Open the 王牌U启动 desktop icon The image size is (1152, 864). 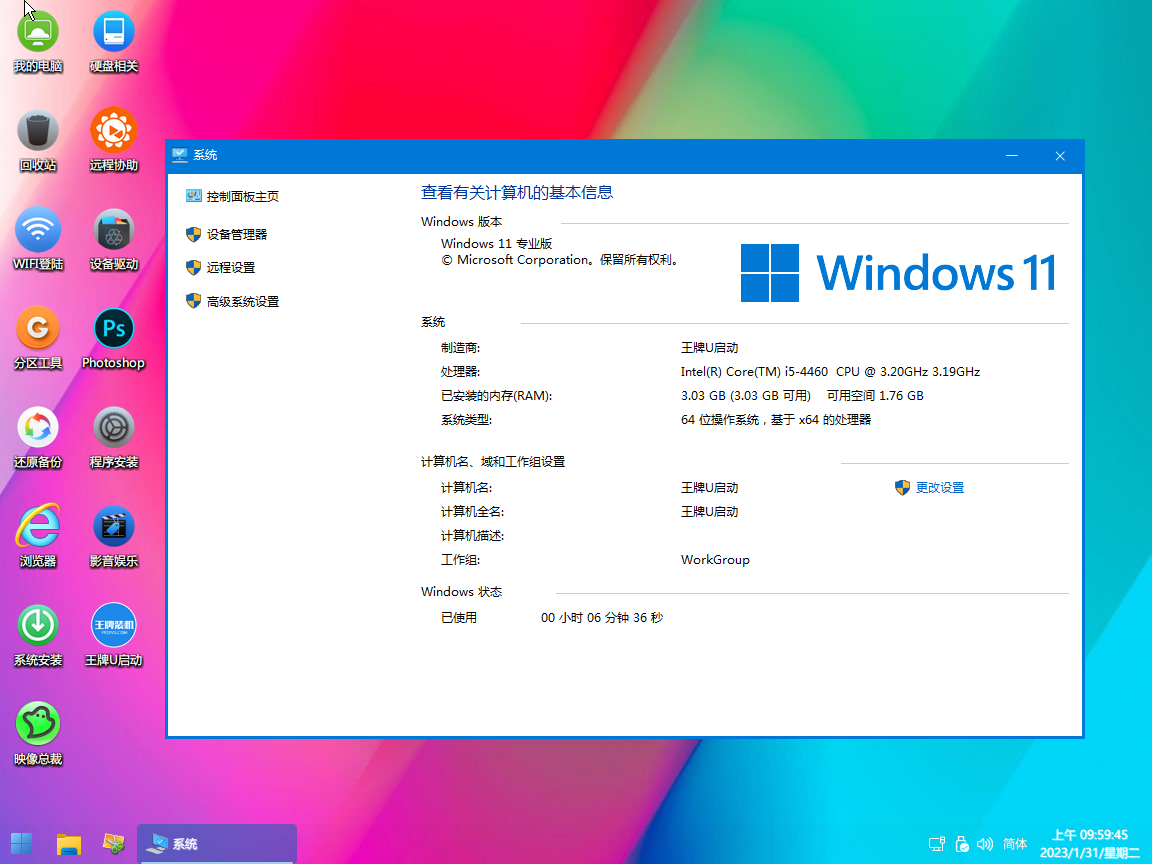pos(114,636)
